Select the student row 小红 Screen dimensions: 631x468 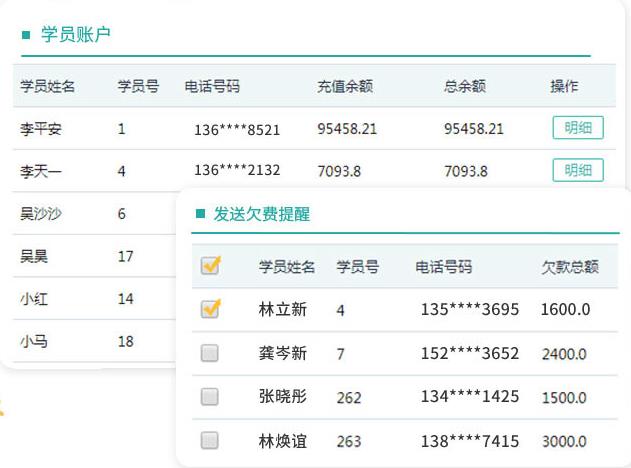pyautogui.click(x=34, y=298)
